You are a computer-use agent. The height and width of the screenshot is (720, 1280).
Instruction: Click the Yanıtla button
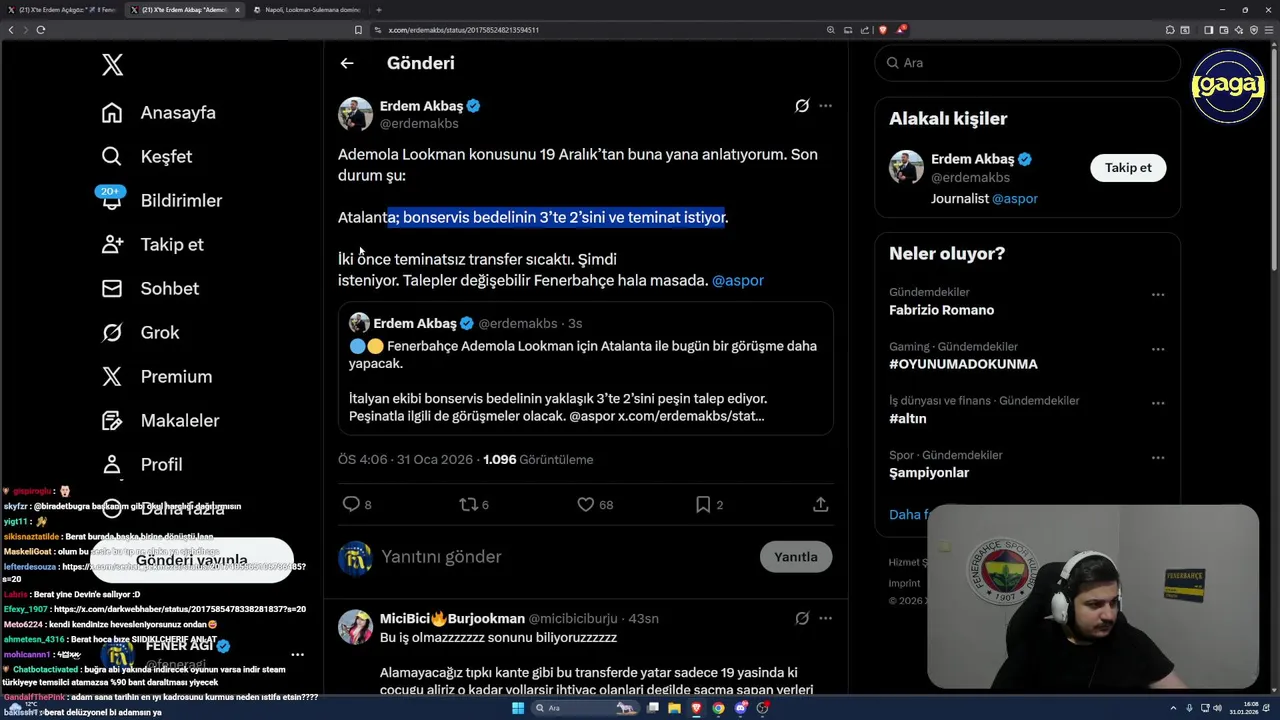(796, 557)
